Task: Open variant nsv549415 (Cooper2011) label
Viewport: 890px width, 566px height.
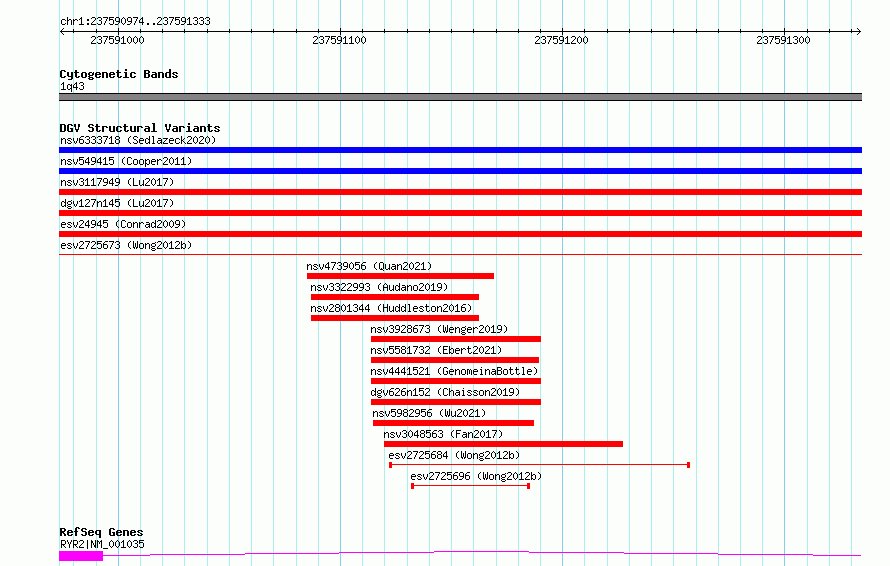Action: pos(126,161)
